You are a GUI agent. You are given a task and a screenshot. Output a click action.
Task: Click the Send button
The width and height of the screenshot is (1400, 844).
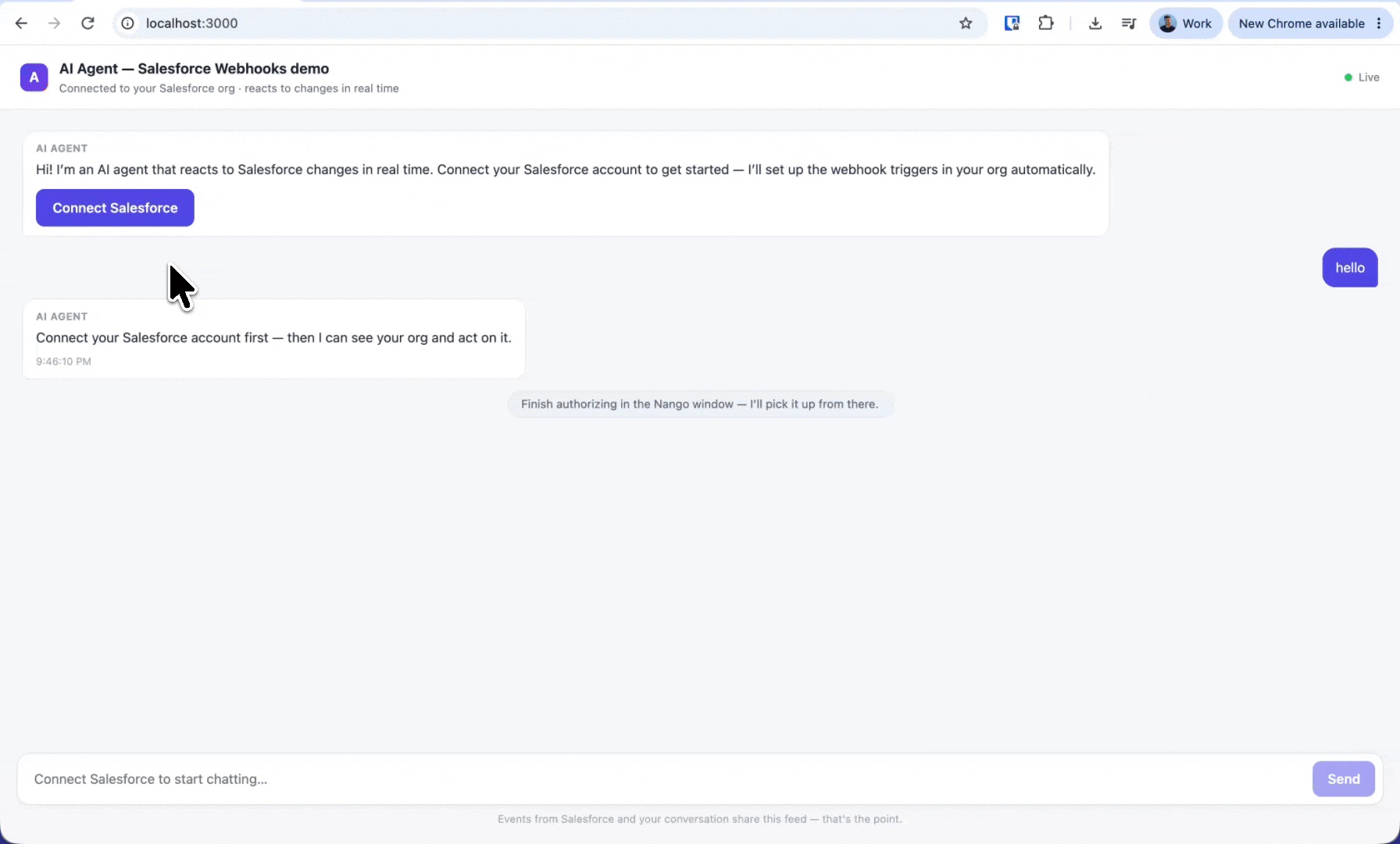point(1343,779)
